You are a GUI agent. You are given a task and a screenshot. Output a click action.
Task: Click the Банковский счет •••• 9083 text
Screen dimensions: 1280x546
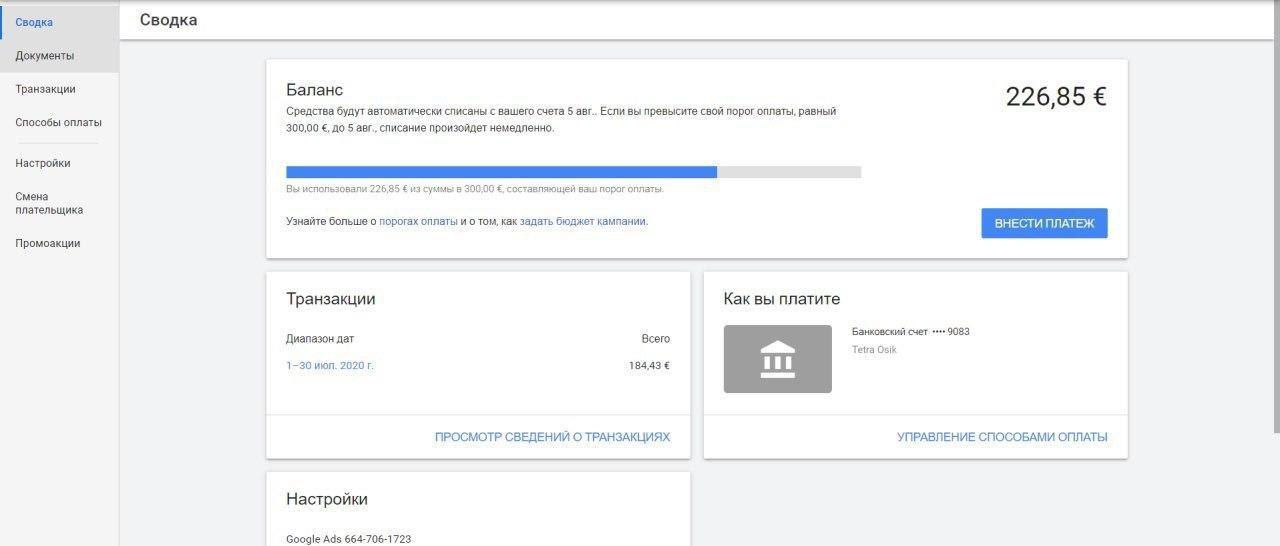pos(911,331)
